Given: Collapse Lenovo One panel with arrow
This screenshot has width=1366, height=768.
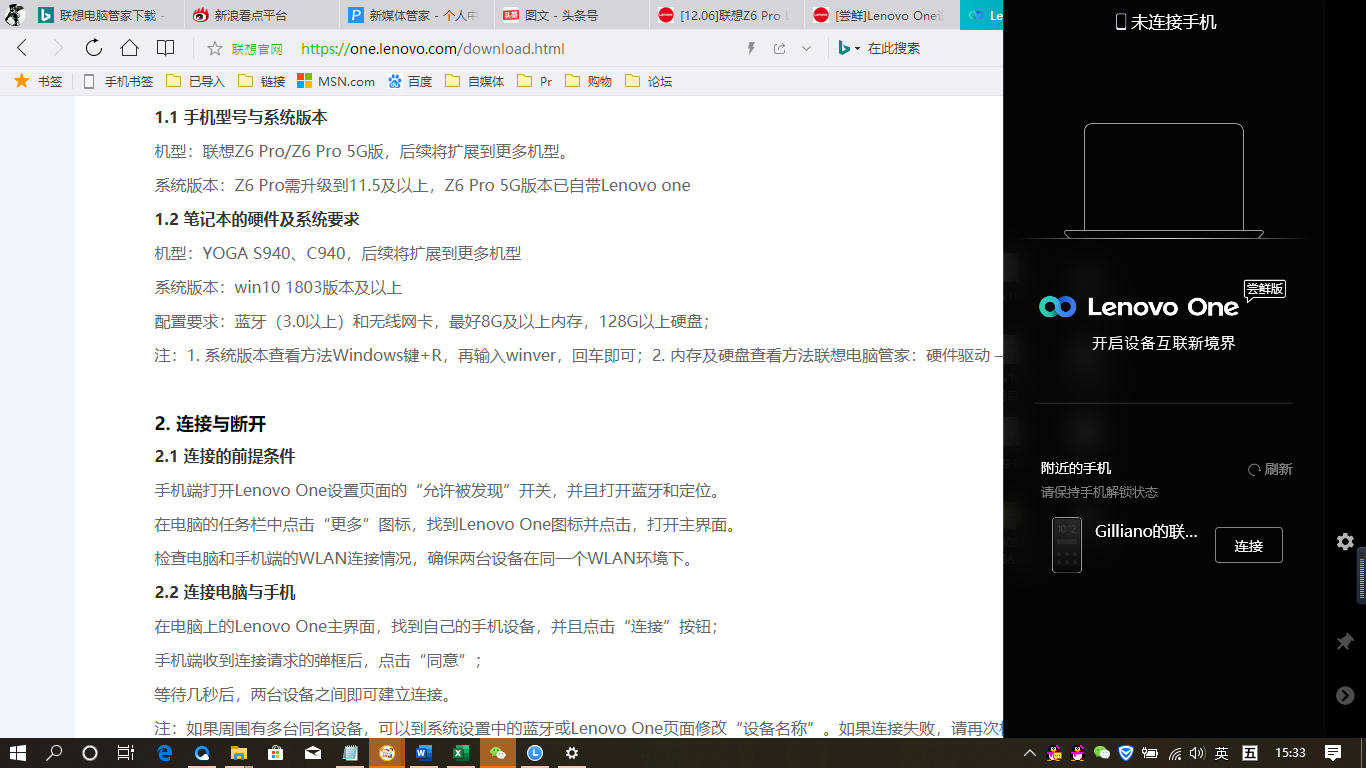Looking at the screenshot, I should [x=1345, y=695].
